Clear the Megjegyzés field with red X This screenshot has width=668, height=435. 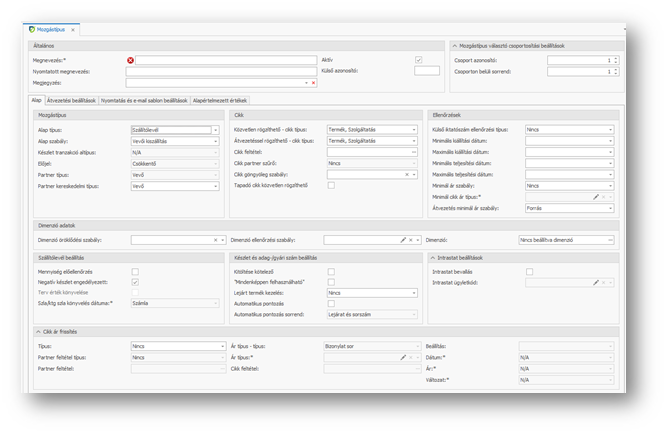[313, 82]
